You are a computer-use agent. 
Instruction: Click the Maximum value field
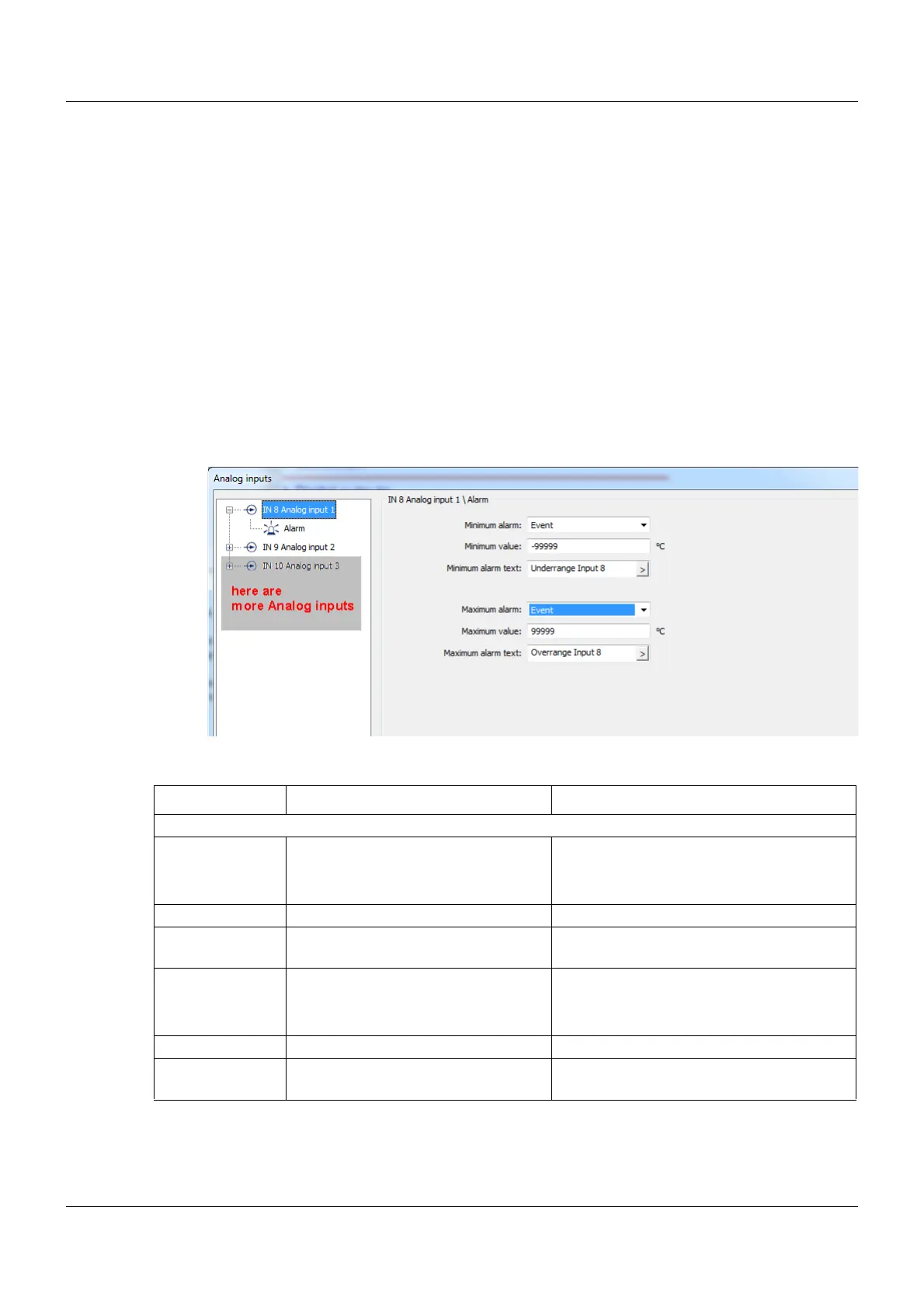[x=589, y=631]
